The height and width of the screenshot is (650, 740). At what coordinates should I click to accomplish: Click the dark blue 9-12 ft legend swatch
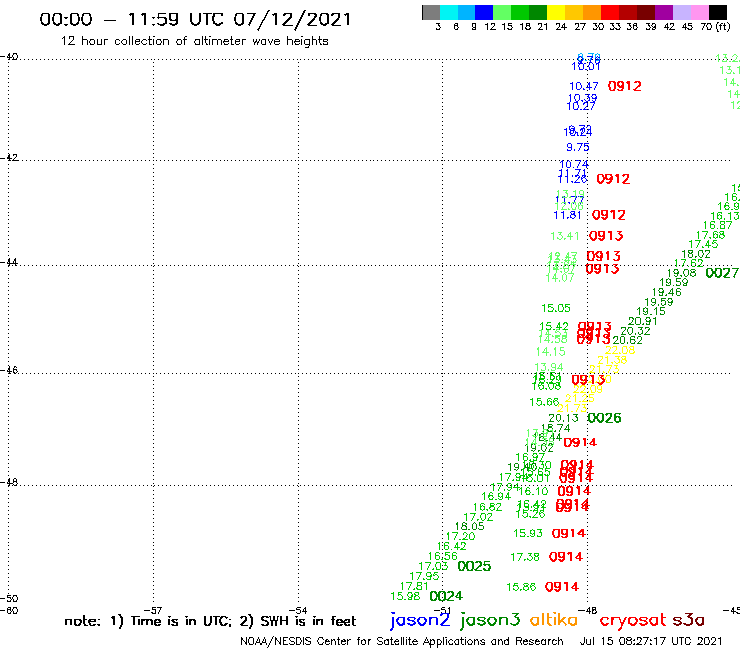[x=484, y=12]
